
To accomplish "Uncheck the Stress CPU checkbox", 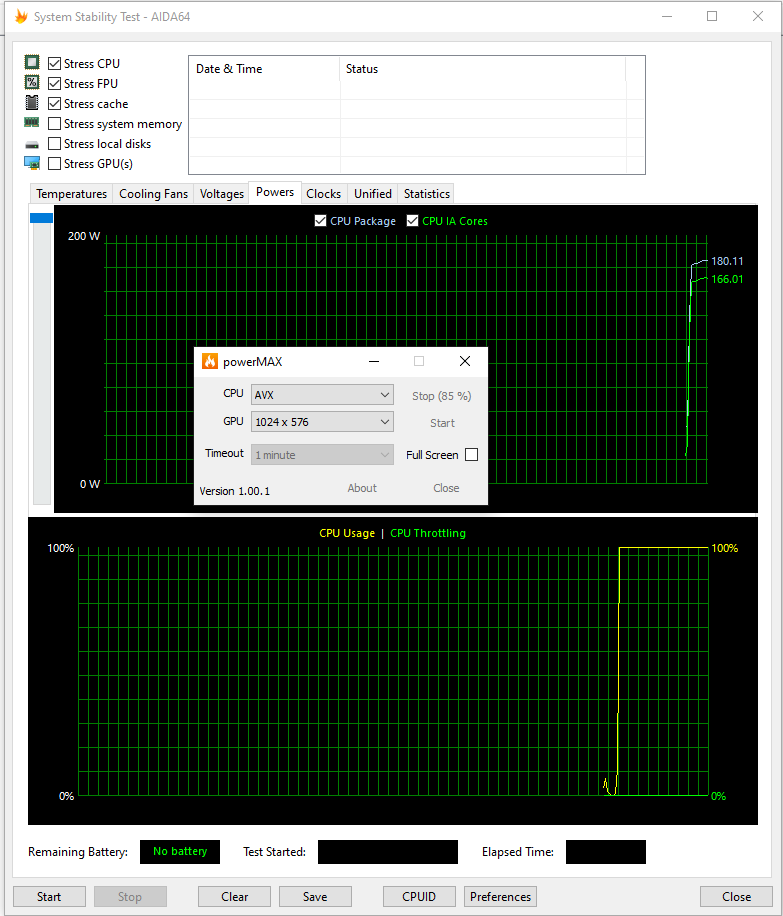I will coord(54,63).
